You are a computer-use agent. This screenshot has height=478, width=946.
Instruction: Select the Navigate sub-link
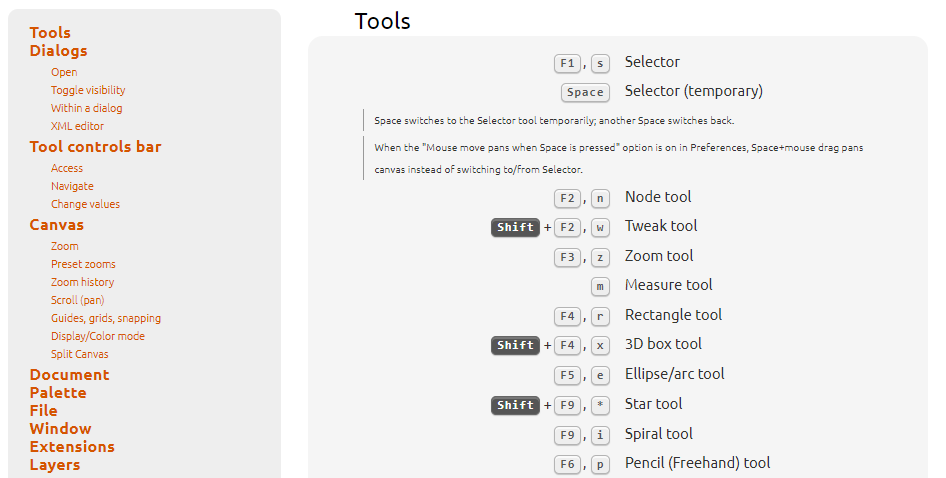[72, 186]
